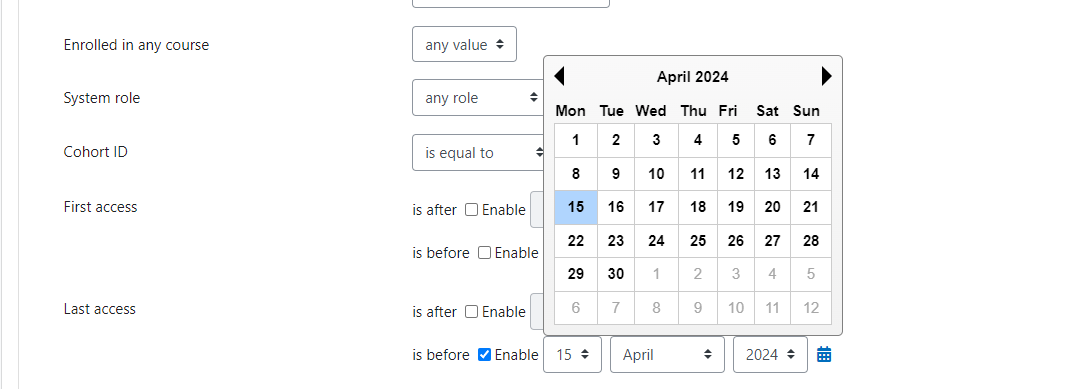Open the day dropdown showing 15

(572, 355)
